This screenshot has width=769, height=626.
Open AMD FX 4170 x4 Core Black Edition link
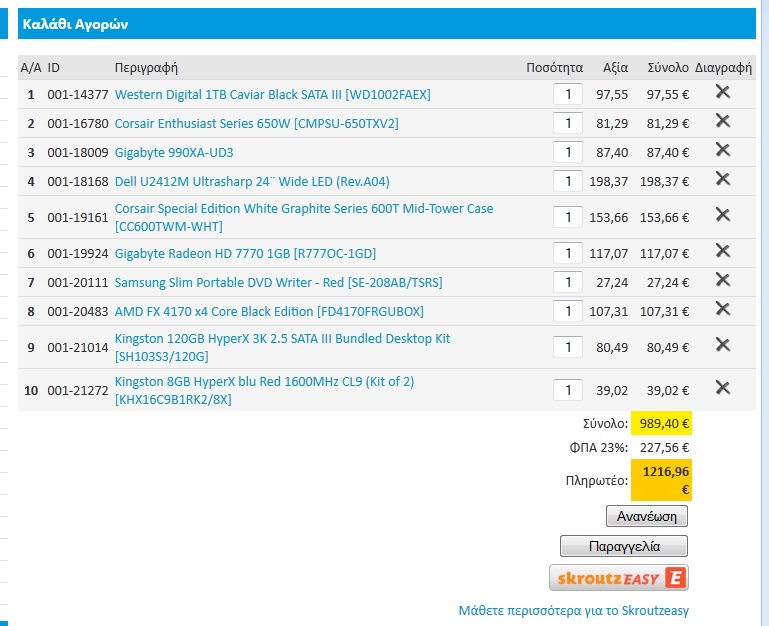coord(269,312)
